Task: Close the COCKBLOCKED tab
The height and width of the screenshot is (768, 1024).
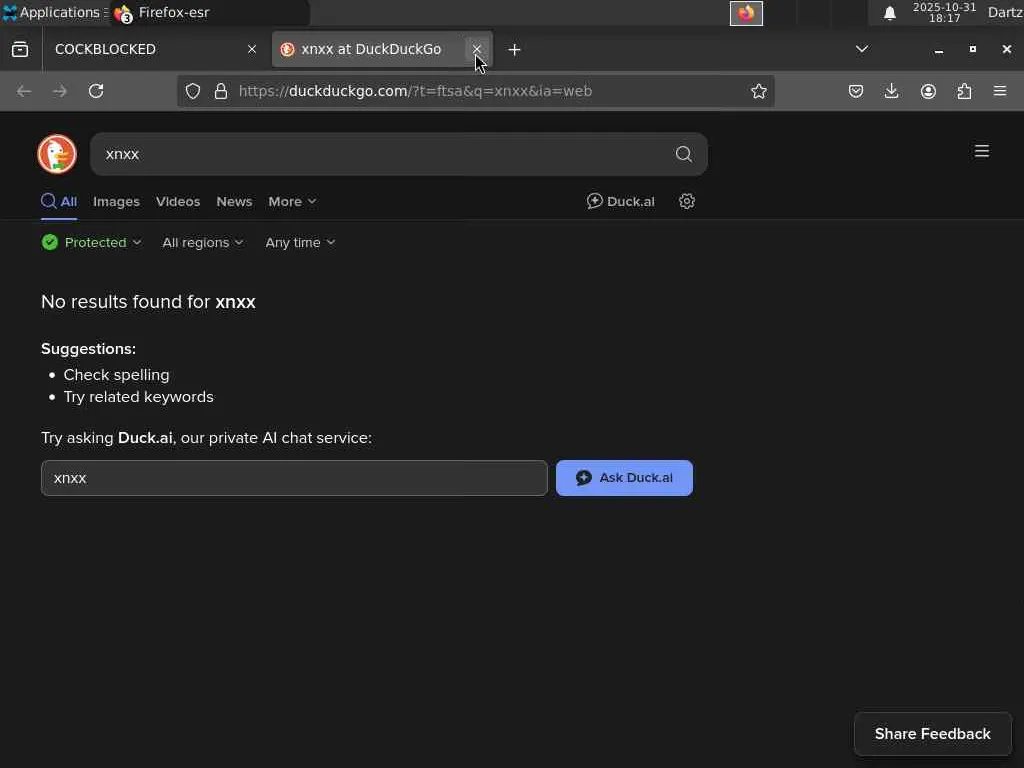Action: click(251, 49)
